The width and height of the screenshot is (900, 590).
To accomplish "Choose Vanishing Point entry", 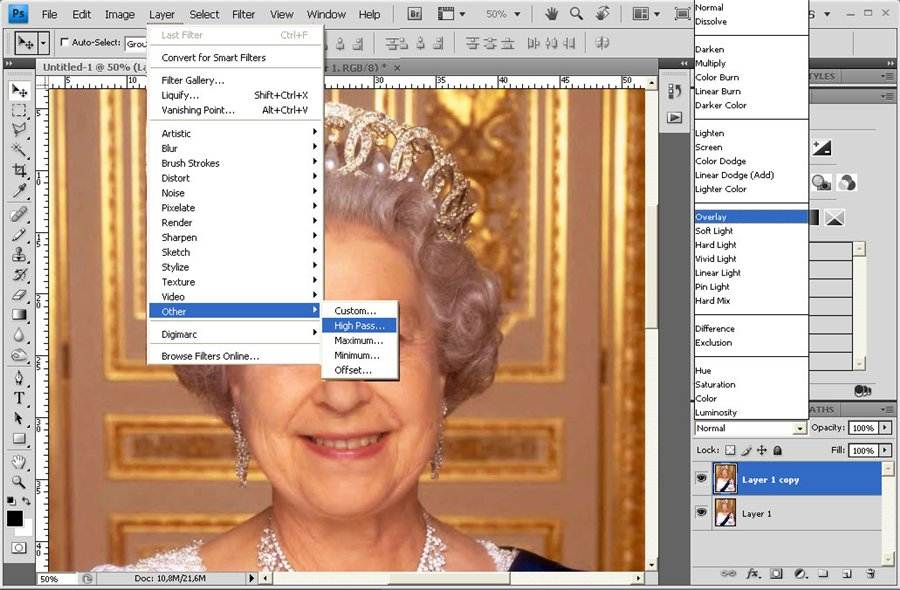I will coord(234,110).
